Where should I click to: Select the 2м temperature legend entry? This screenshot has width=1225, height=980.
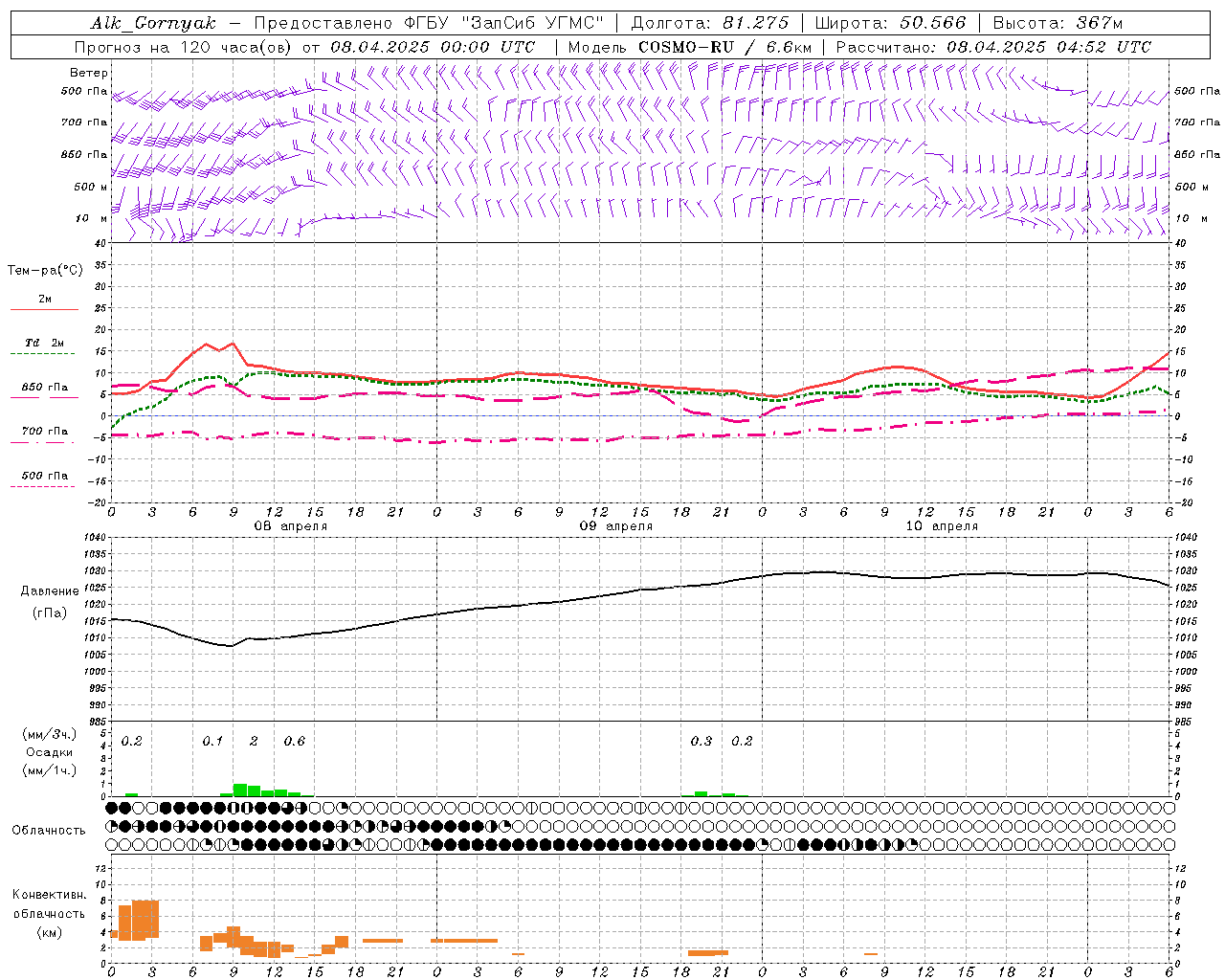pos(45,299)
